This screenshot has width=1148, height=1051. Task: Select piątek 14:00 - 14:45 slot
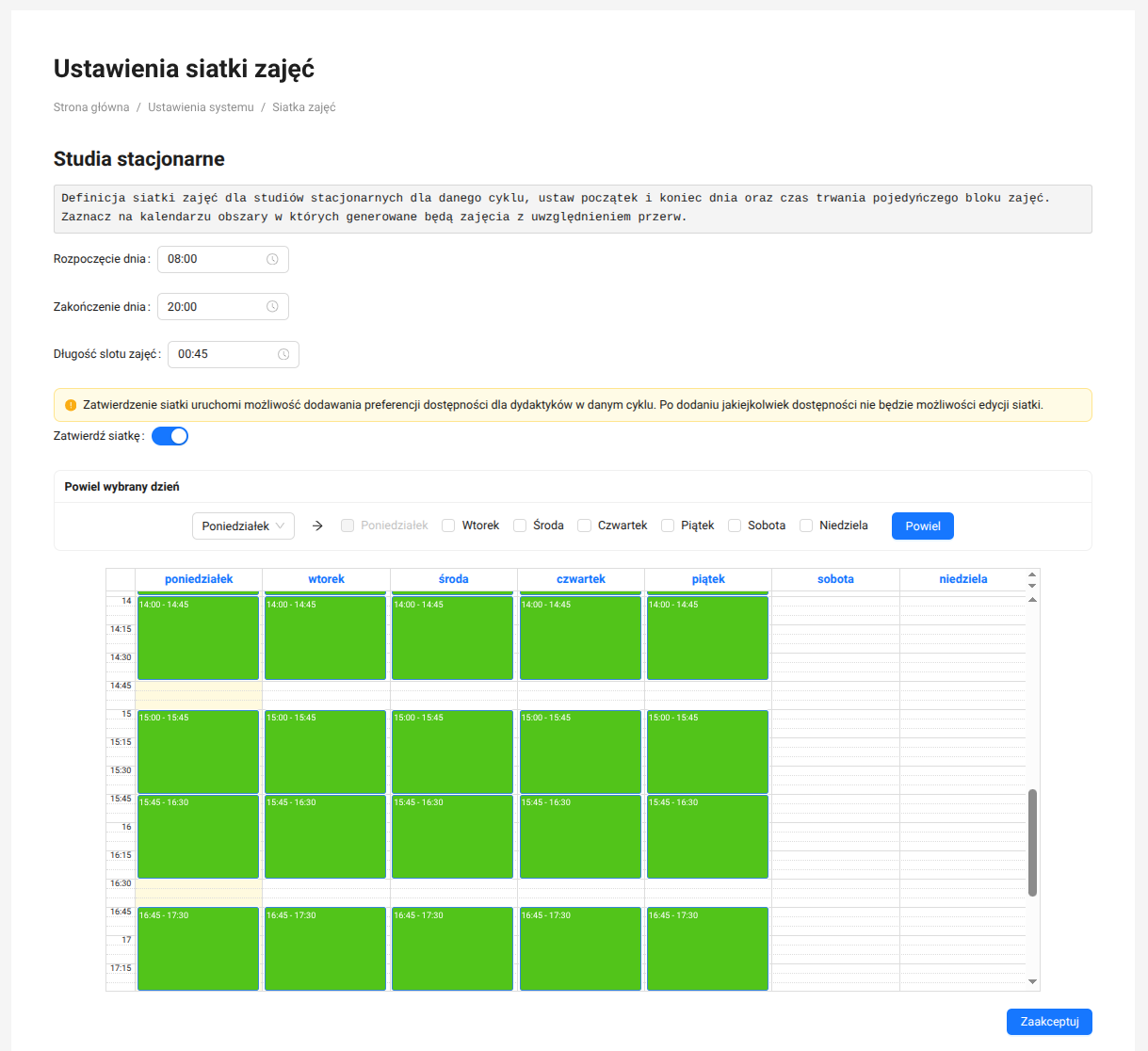707,638
